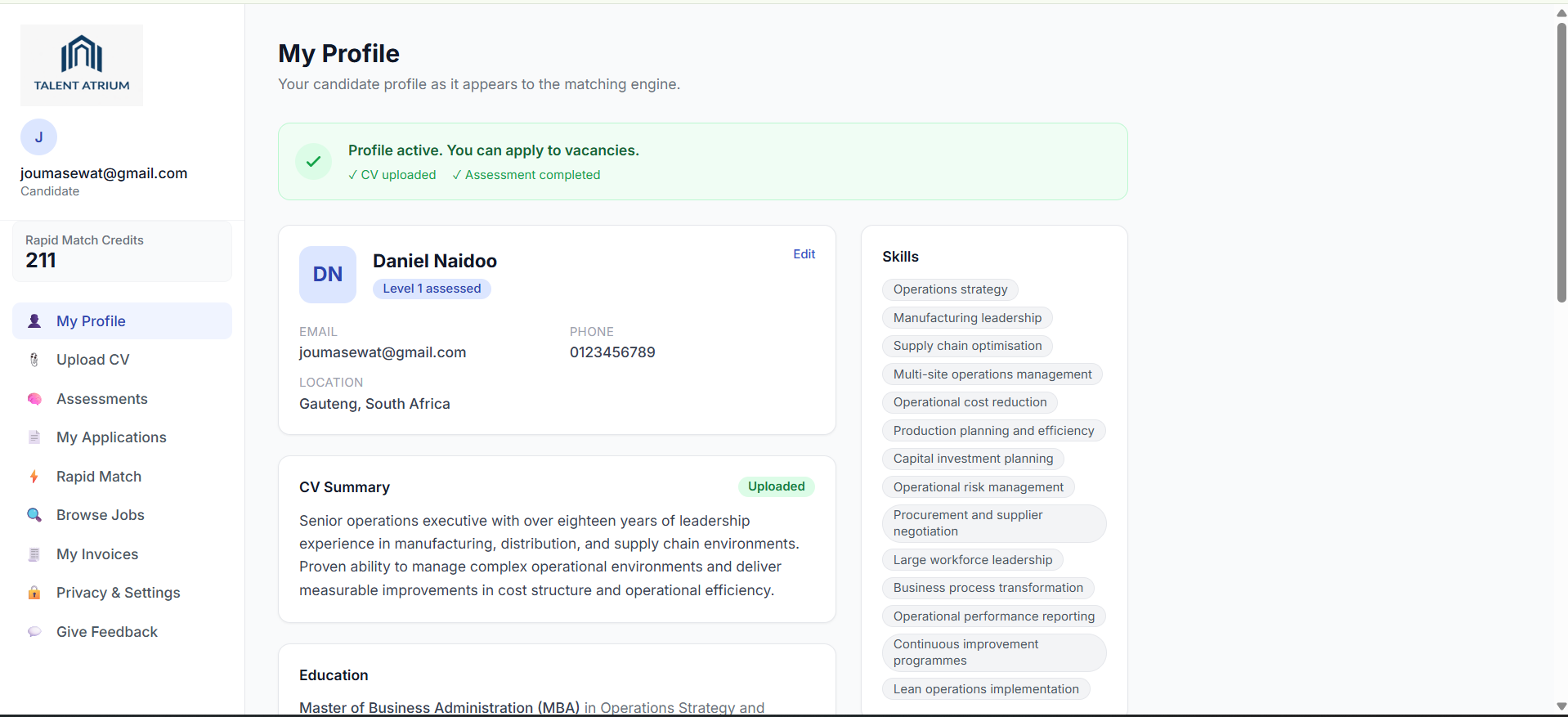Click the DN initials avatar
The image size is (1568, 717).
(x=328, y=275)
